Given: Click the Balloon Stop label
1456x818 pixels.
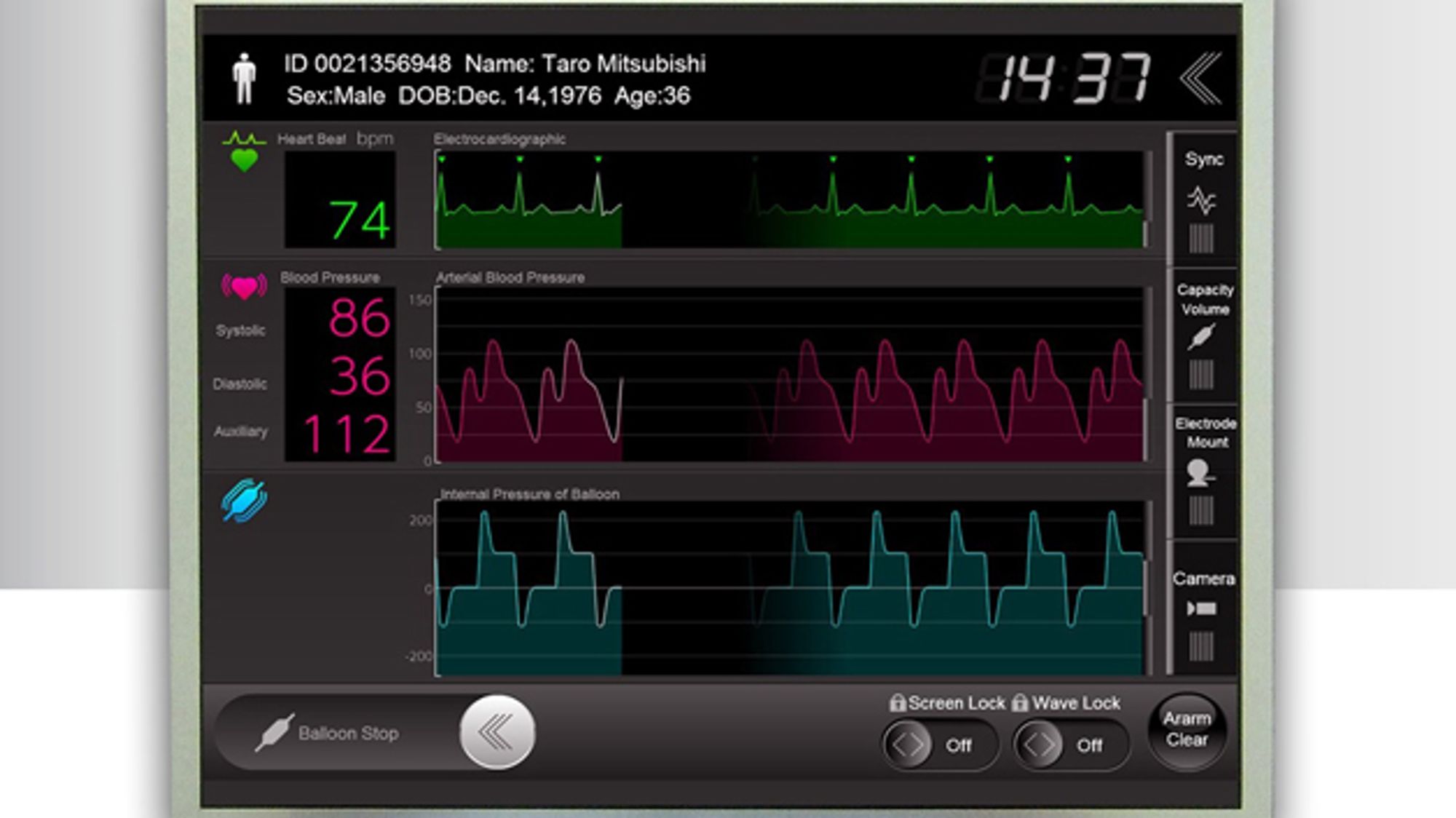Looking at the screenshot, I should tap(348, 733).
